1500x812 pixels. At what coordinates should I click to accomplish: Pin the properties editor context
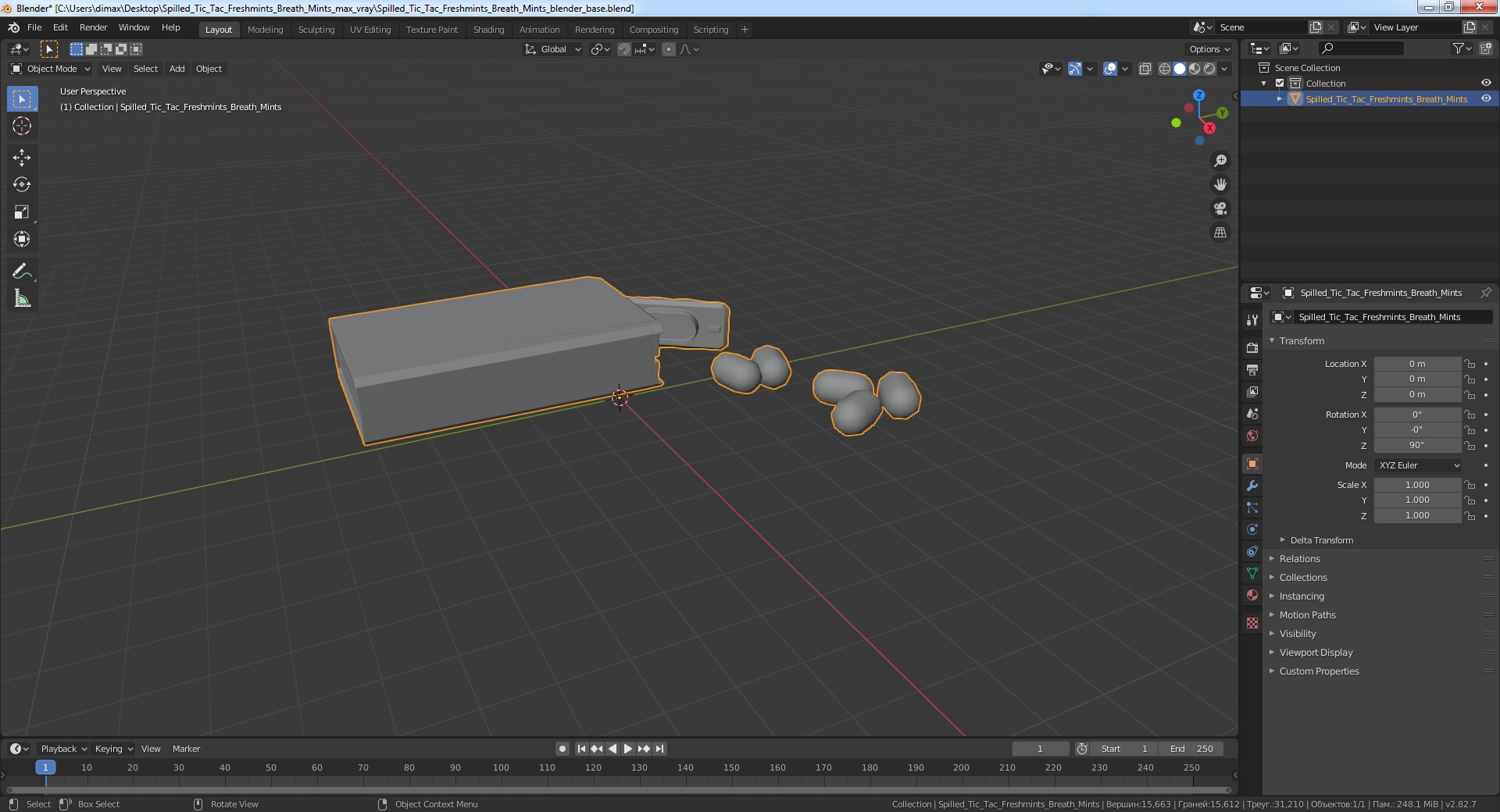pyautogui.click(x=1485, y=293)
